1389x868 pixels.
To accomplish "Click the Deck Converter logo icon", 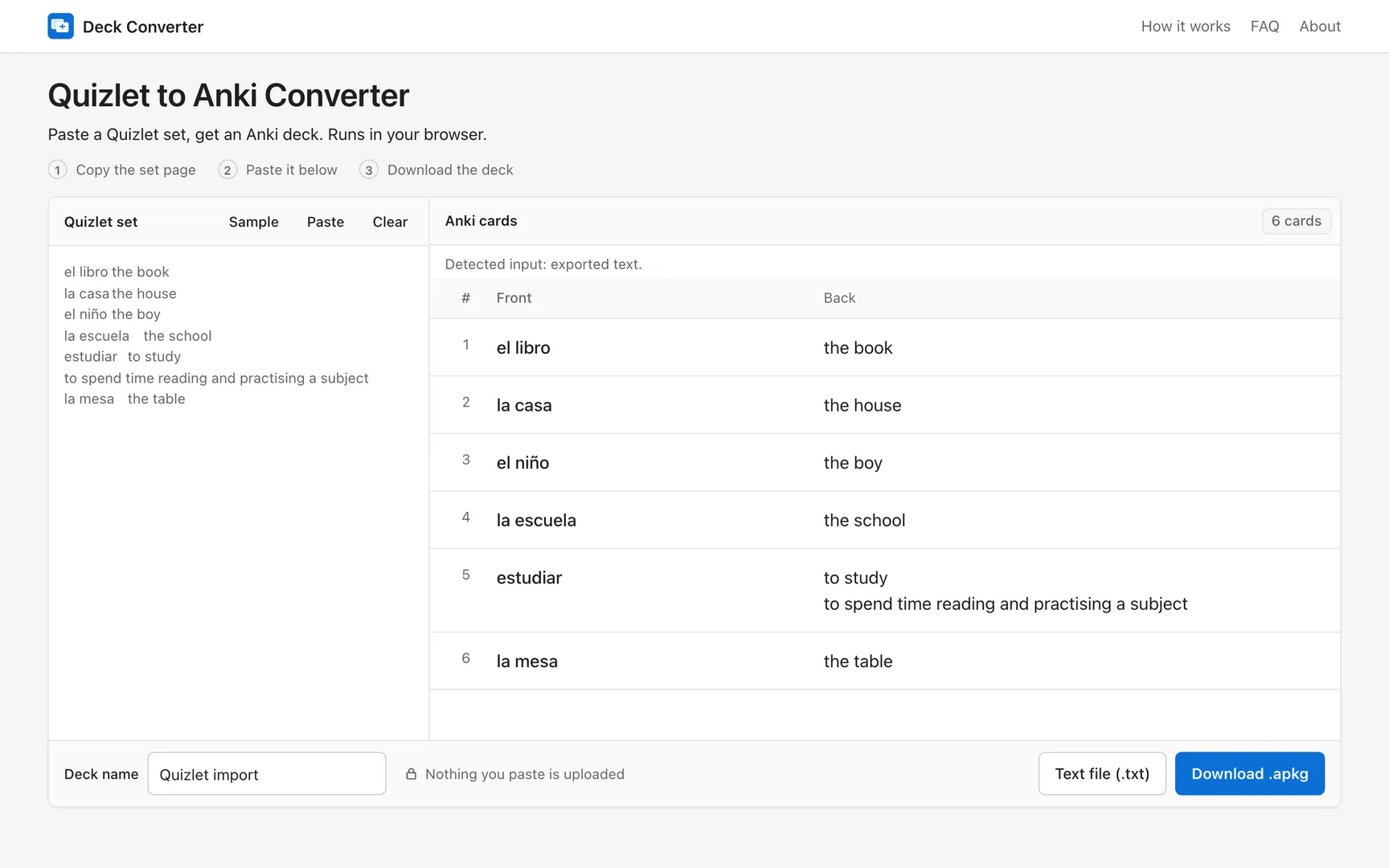I will click(x=60, y=27).
